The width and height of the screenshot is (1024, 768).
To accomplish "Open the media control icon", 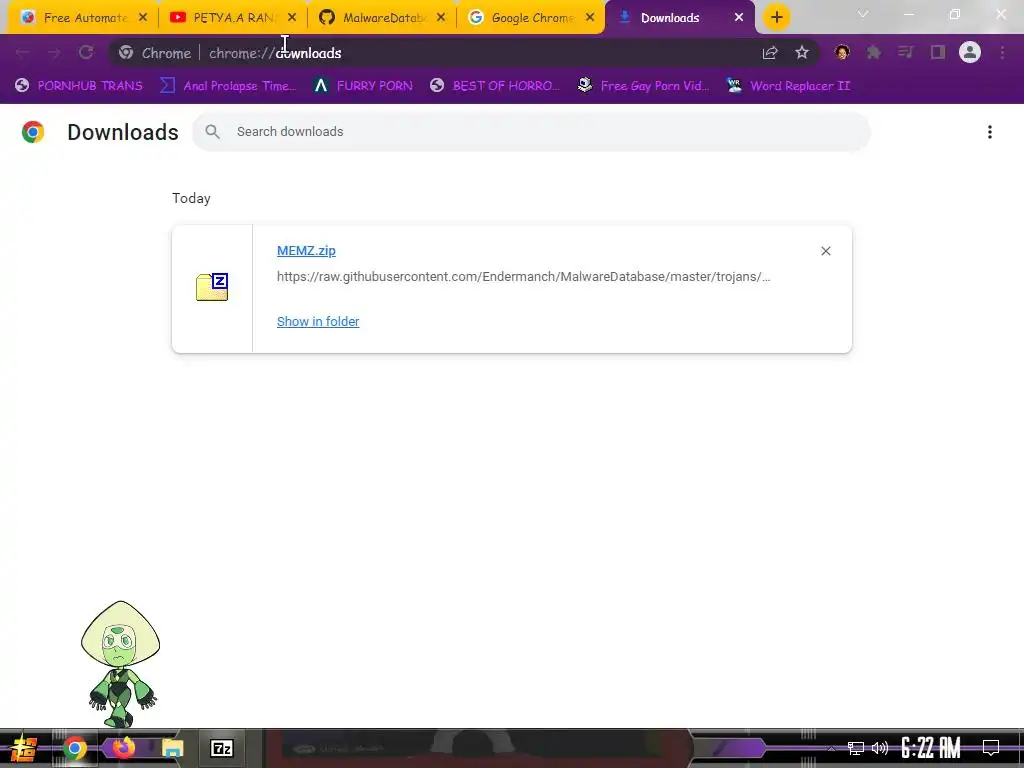I will (905, 53).
